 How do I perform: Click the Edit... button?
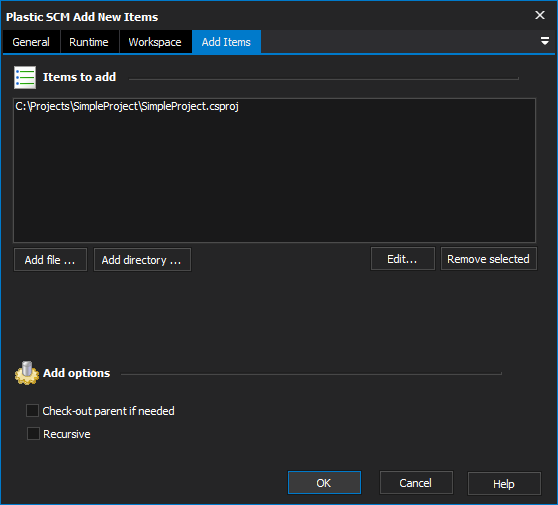[x=402, y=259]
